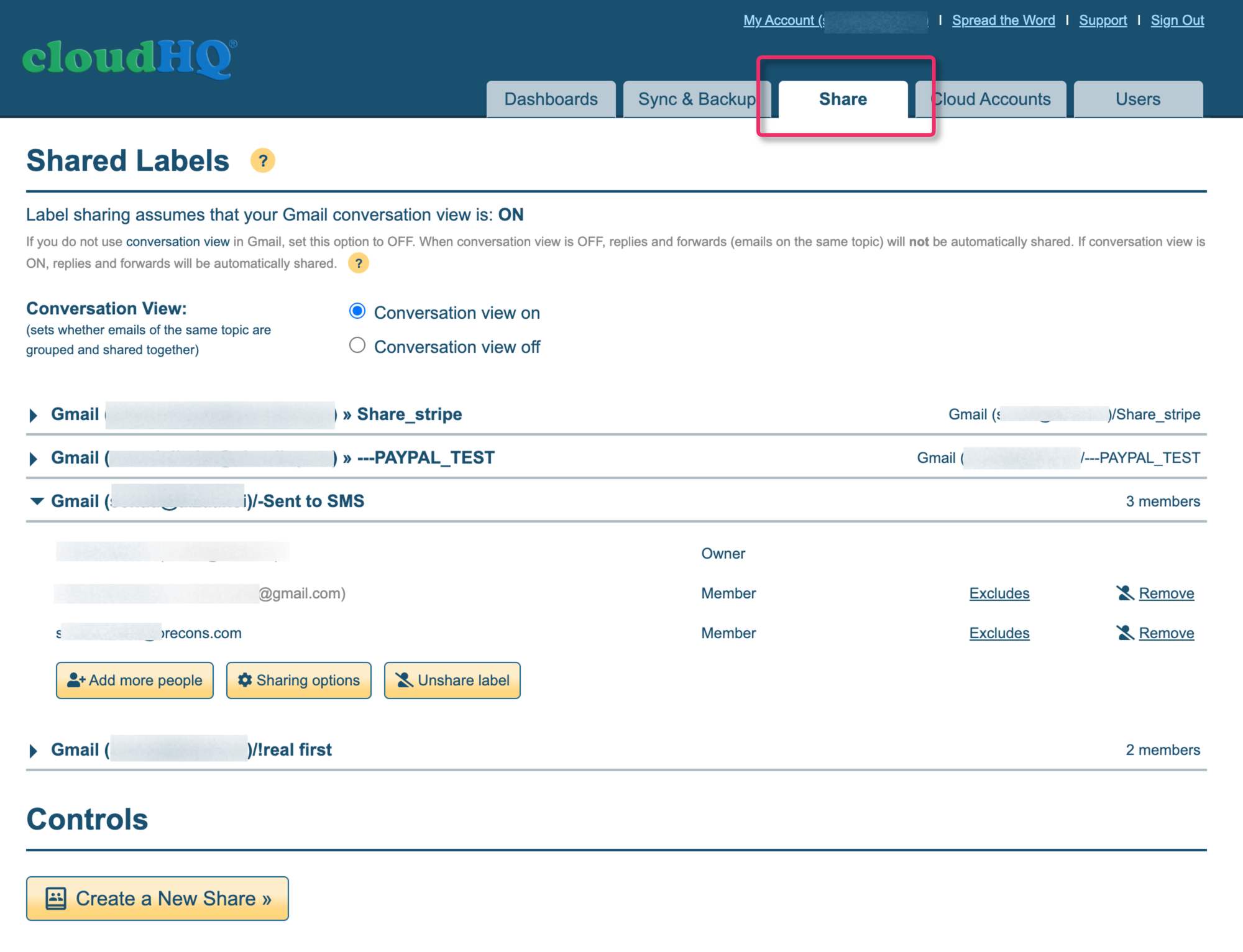
Task: Click the '3 members' text
Action: pyautogui.click(x=1163, y=501)
